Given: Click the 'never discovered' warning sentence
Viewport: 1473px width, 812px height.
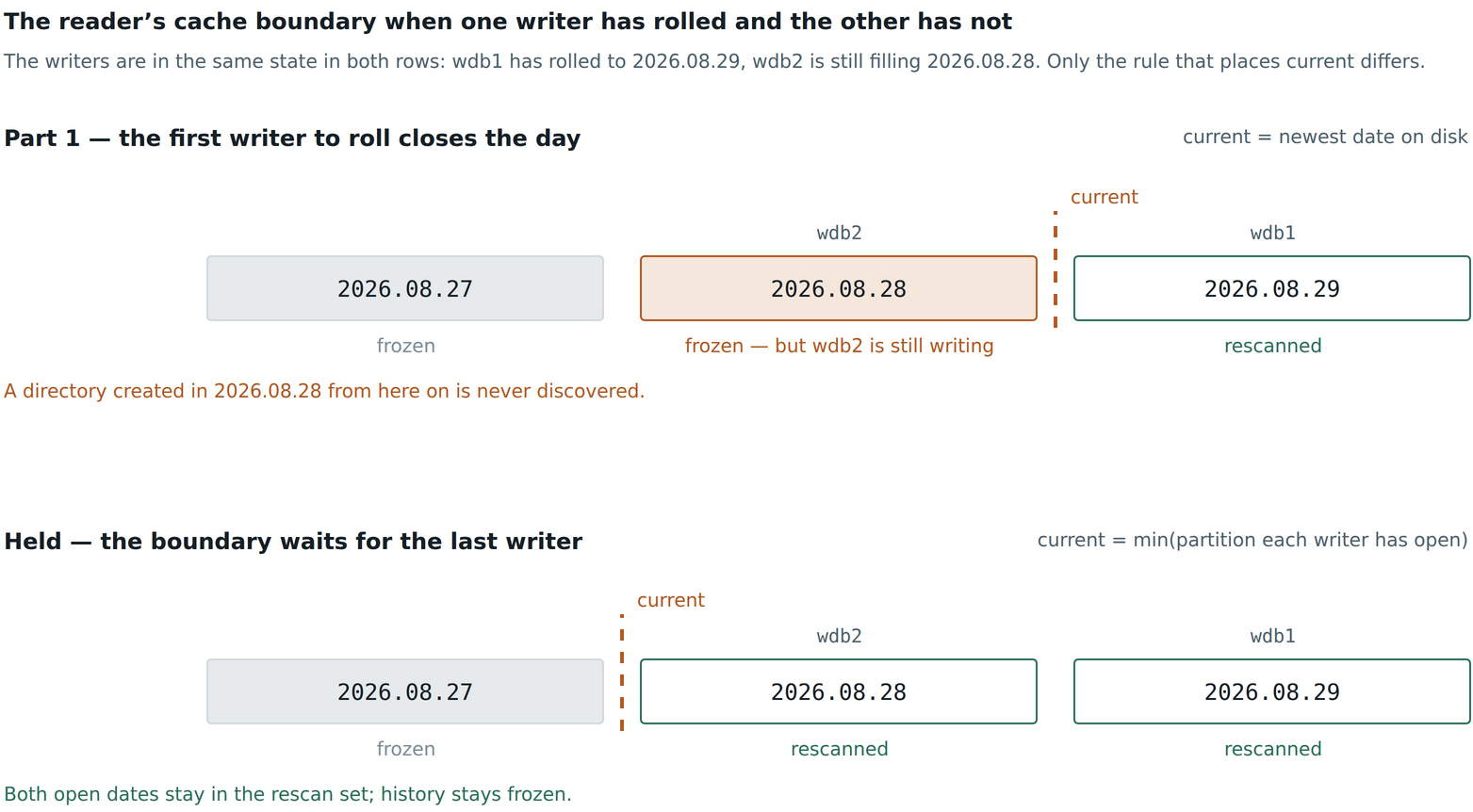Looking at the screenshot, I should tap(324, 391).
